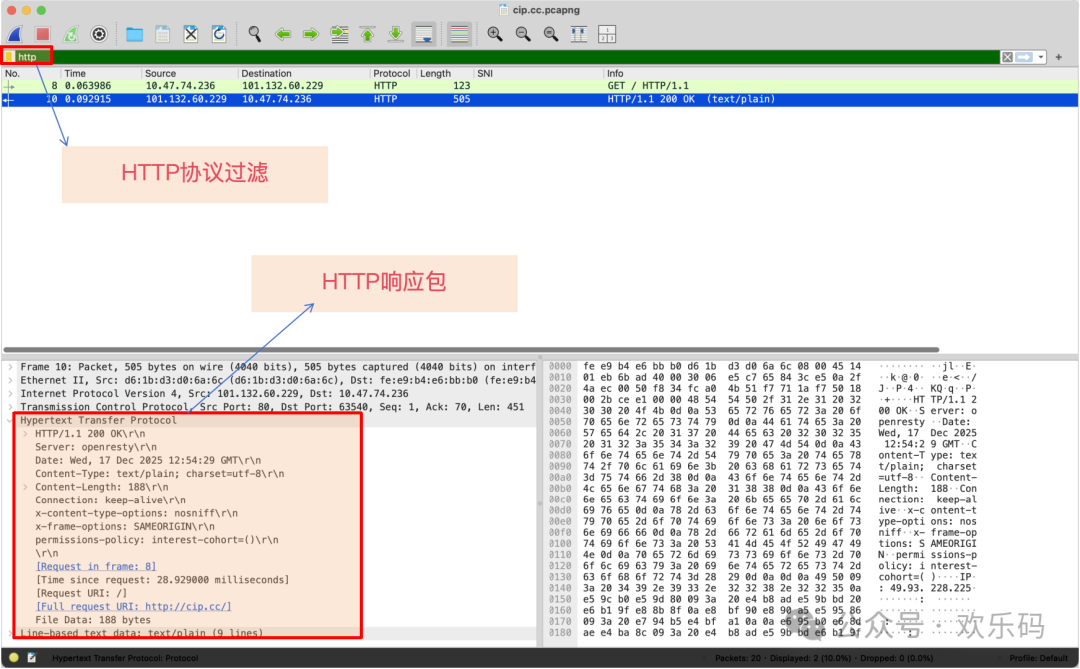
Task: Restart the current capture with the green fin
Action: [x=70, y=33]
